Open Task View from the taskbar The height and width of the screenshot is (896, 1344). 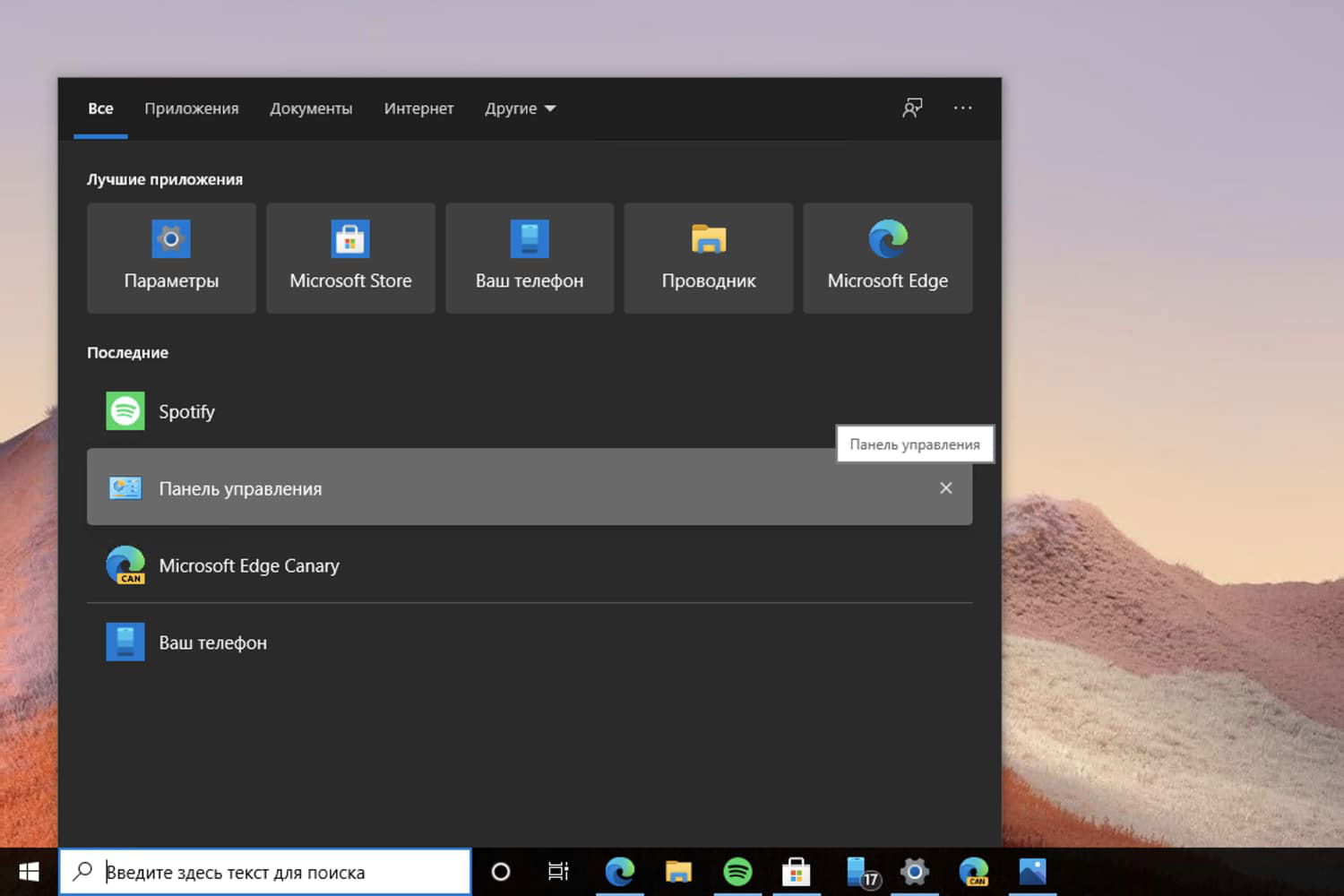tap(557, 871)
